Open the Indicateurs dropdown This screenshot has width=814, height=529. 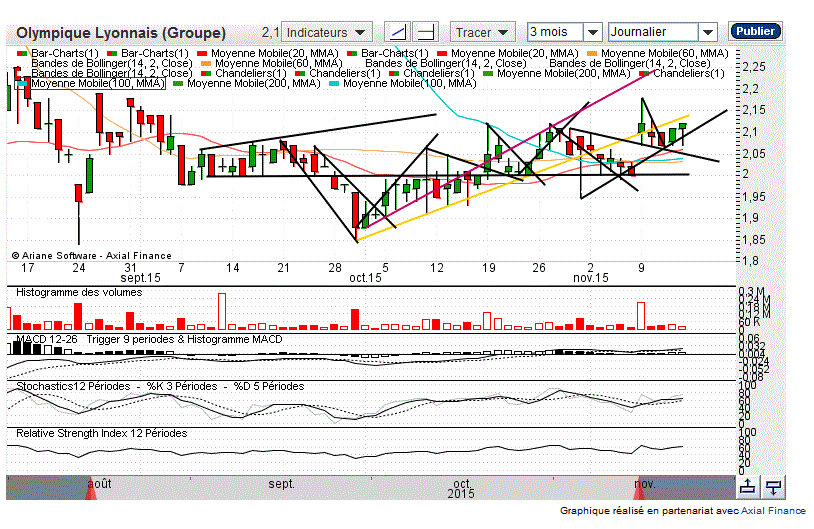[x=327, y=32]
